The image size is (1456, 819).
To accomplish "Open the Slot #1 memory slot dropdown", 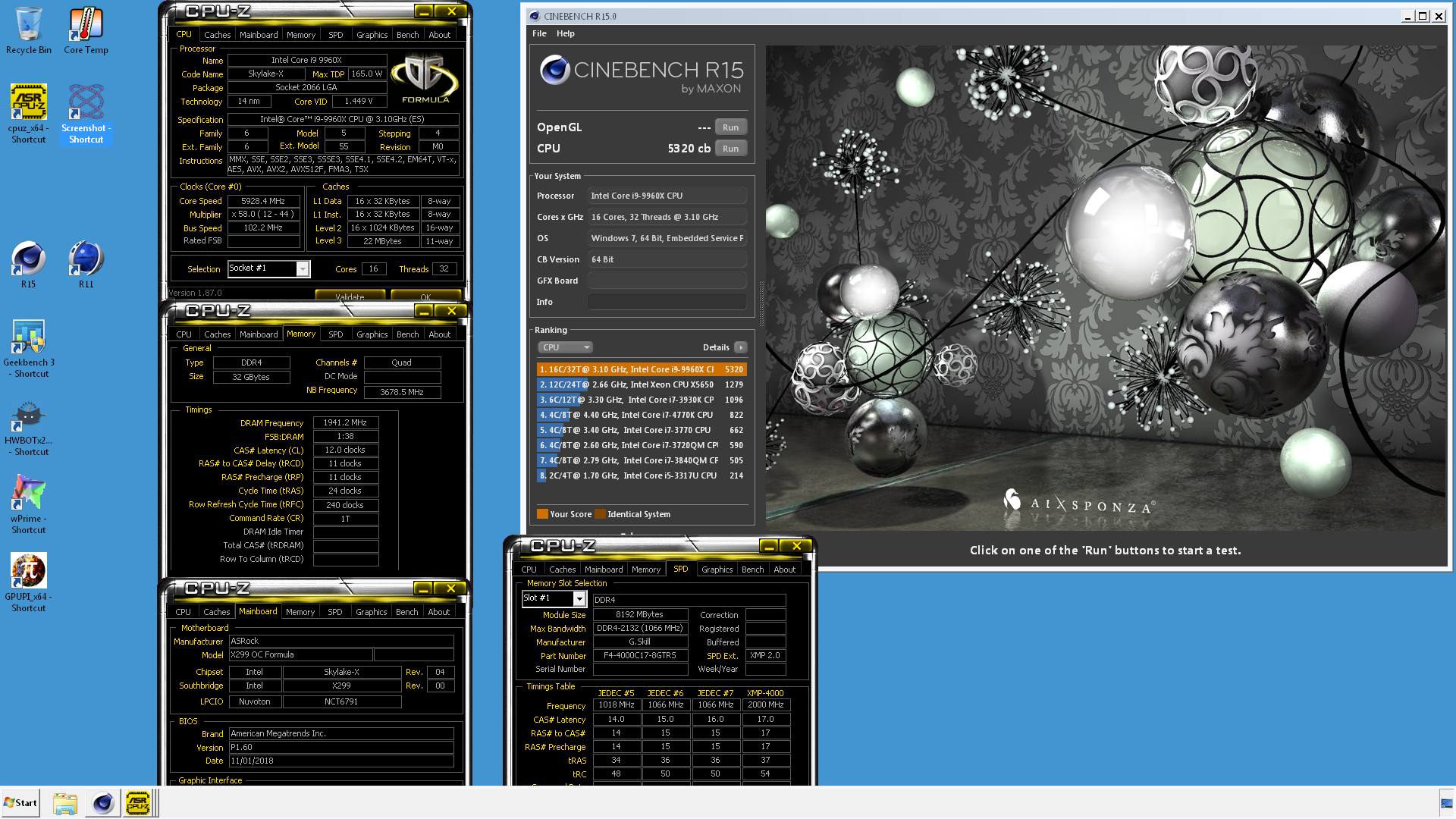I will 579,599.
